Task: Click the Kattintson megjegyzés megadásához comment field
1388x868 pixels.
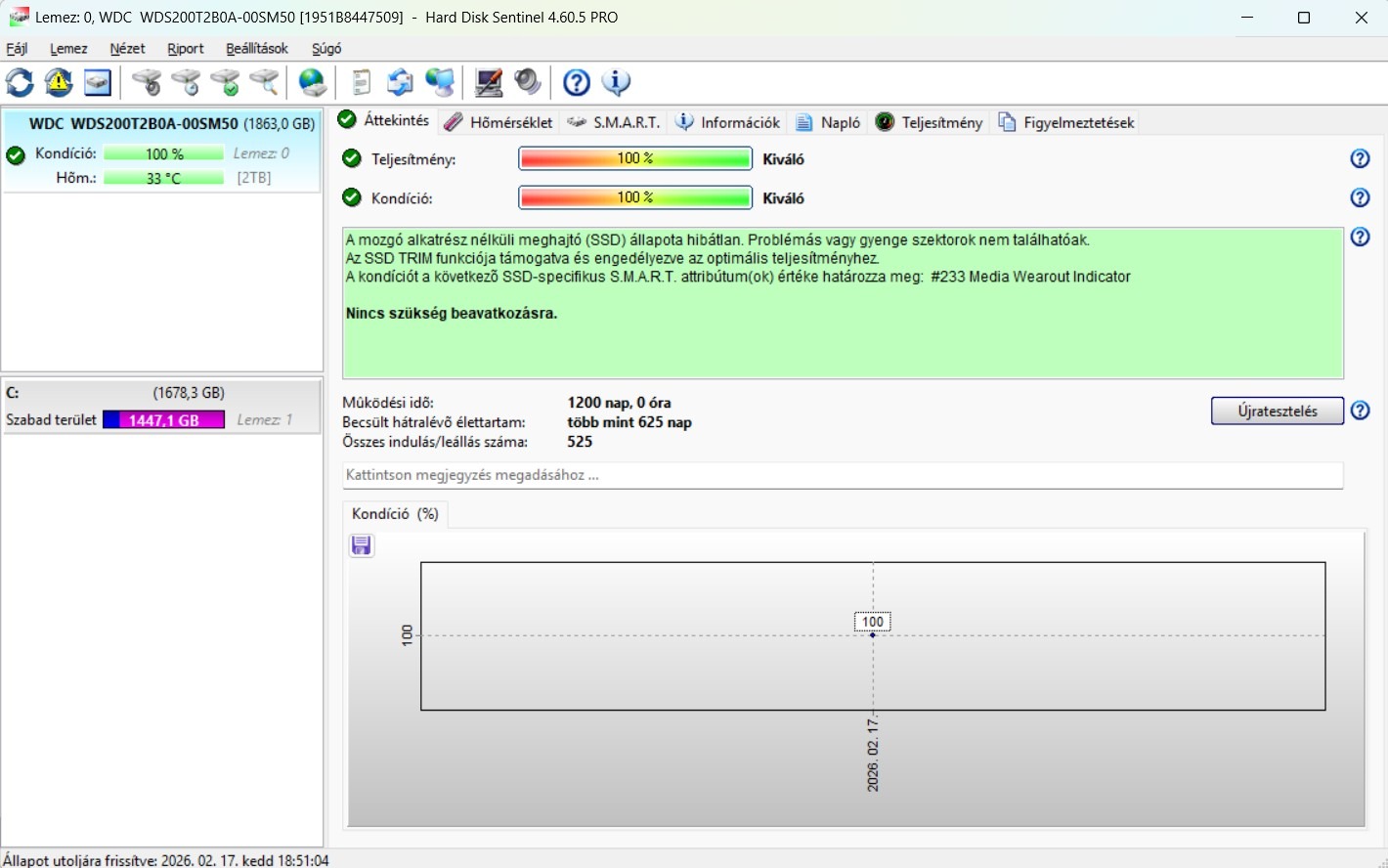Action: 843,475
